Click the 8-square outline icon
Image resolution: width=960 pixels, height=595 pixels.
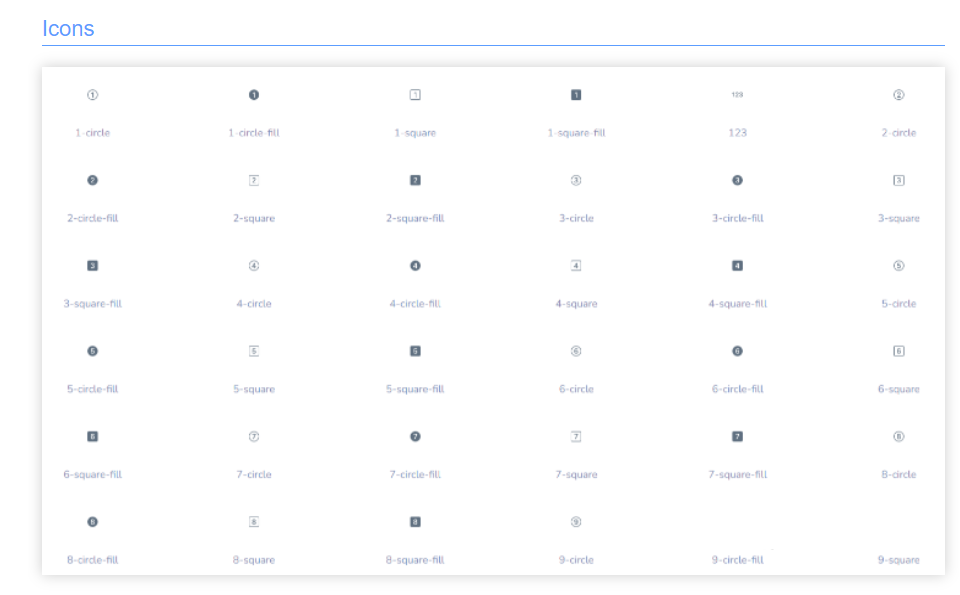coord(254,522)
